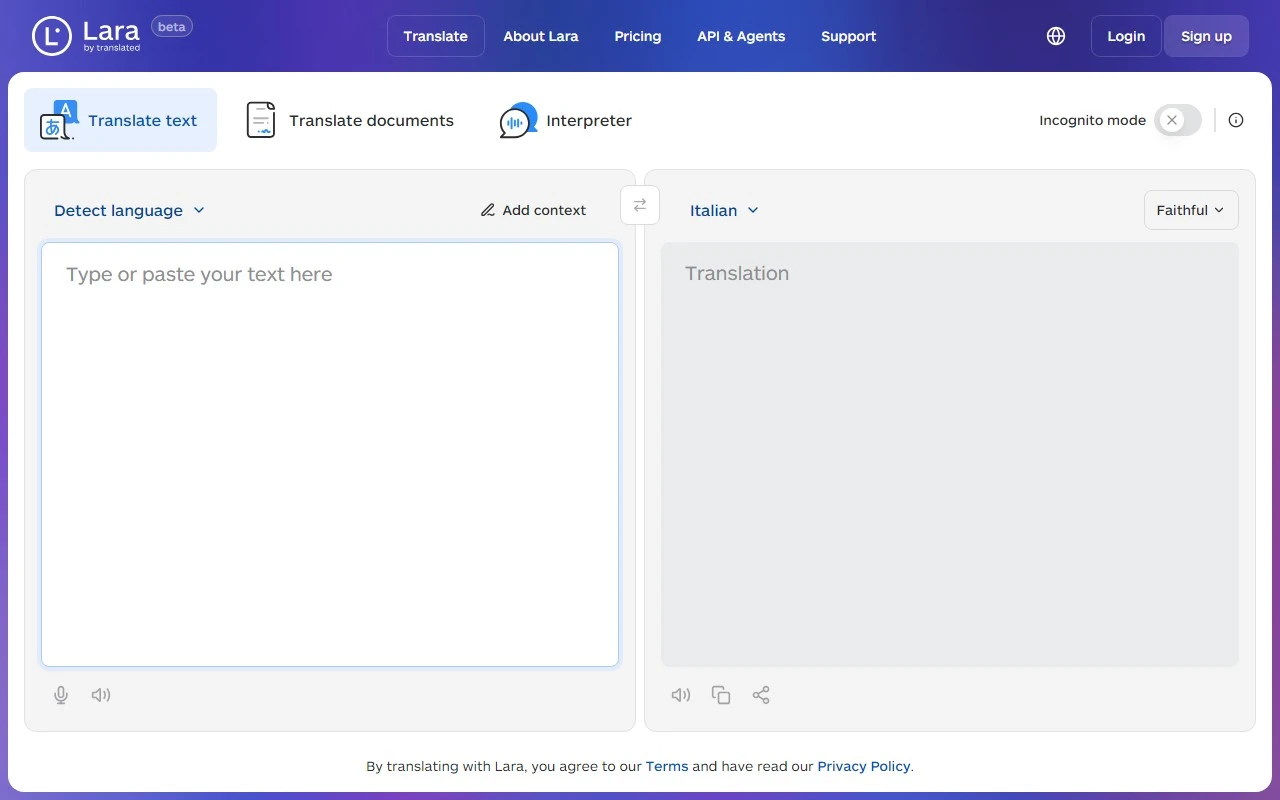The width and height of the screenshot is (1280, 800).
Task: Open the Terms link
Action: coord(667,766)
